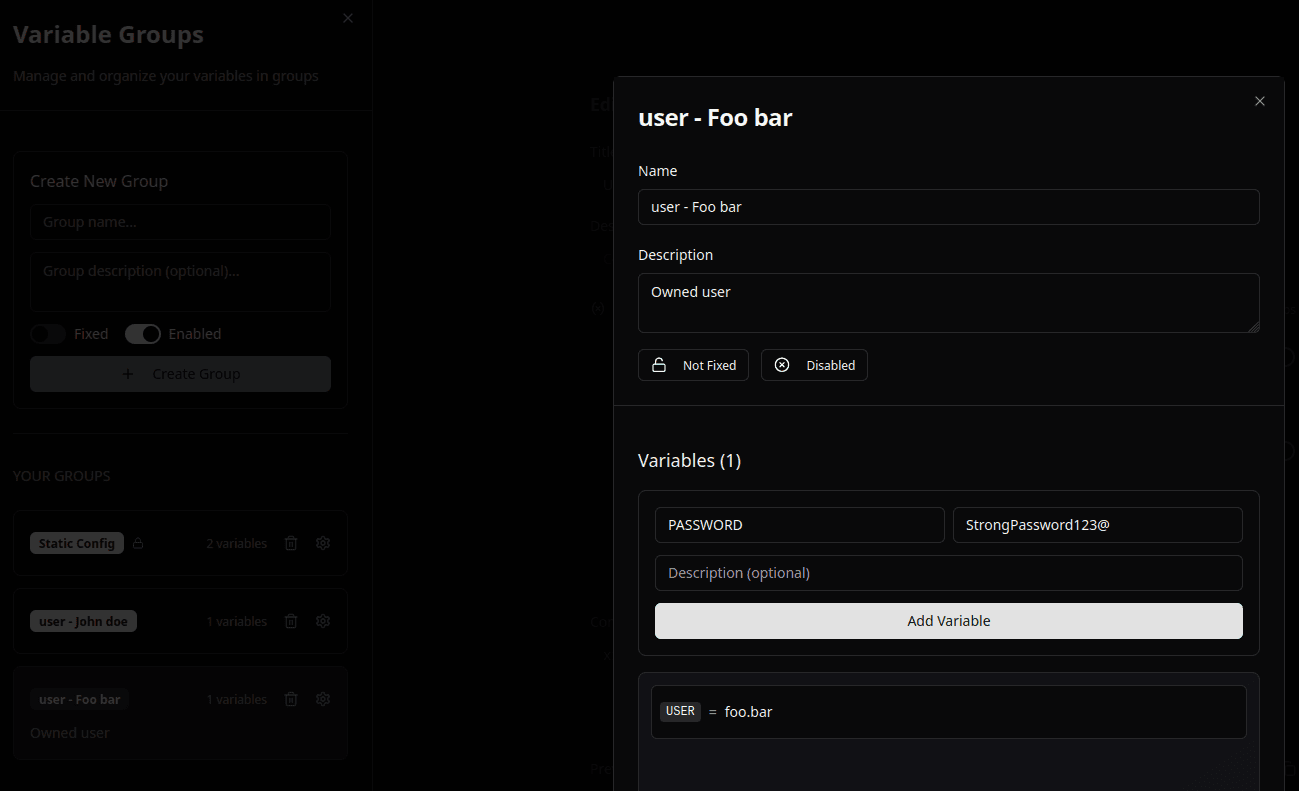The image size is (1299, 791).
Task: Open settings gear for user - John doe
Action: coord(322,621)
